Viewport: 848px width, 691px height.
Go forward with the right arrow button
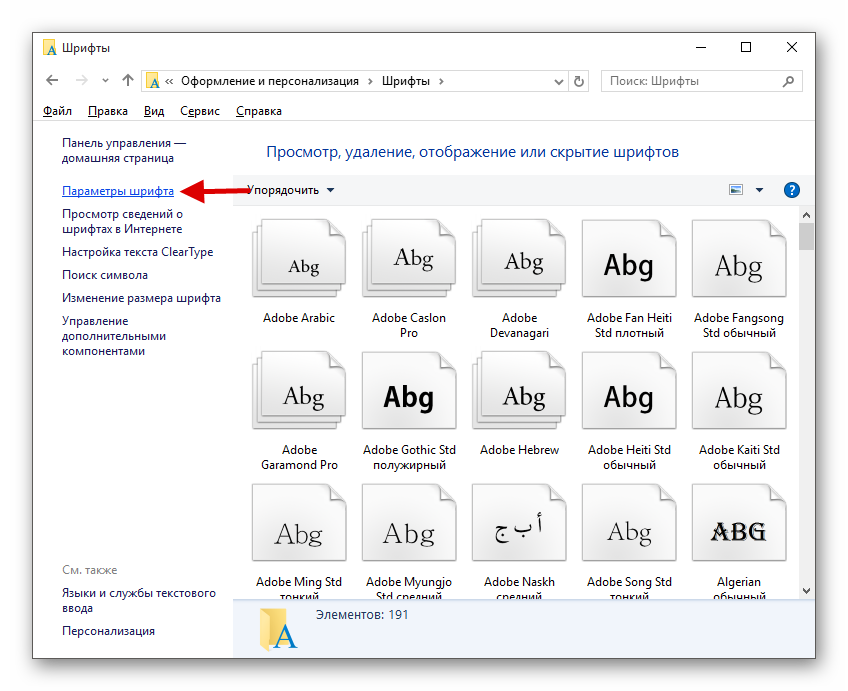pyautogui.click(x=82, y=81)
